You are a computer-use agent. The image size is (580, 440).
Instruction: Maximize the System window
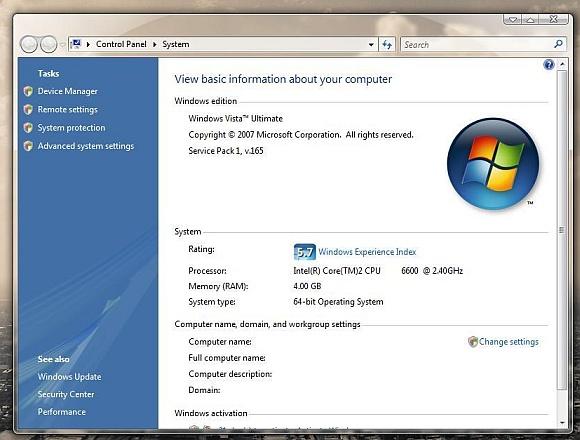530,20
